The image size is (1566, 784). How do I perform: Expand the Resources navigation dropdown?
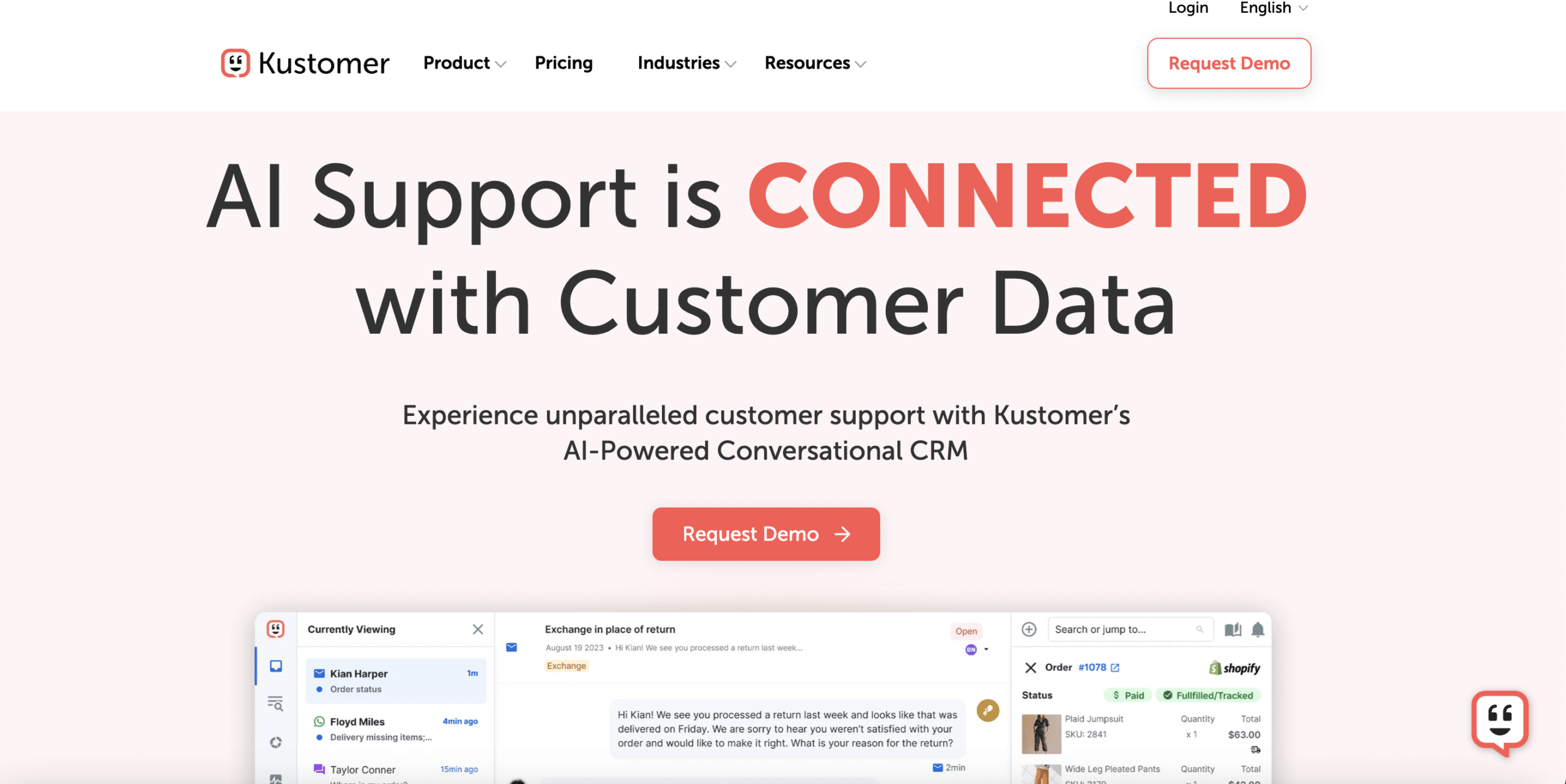click(815, 62)
